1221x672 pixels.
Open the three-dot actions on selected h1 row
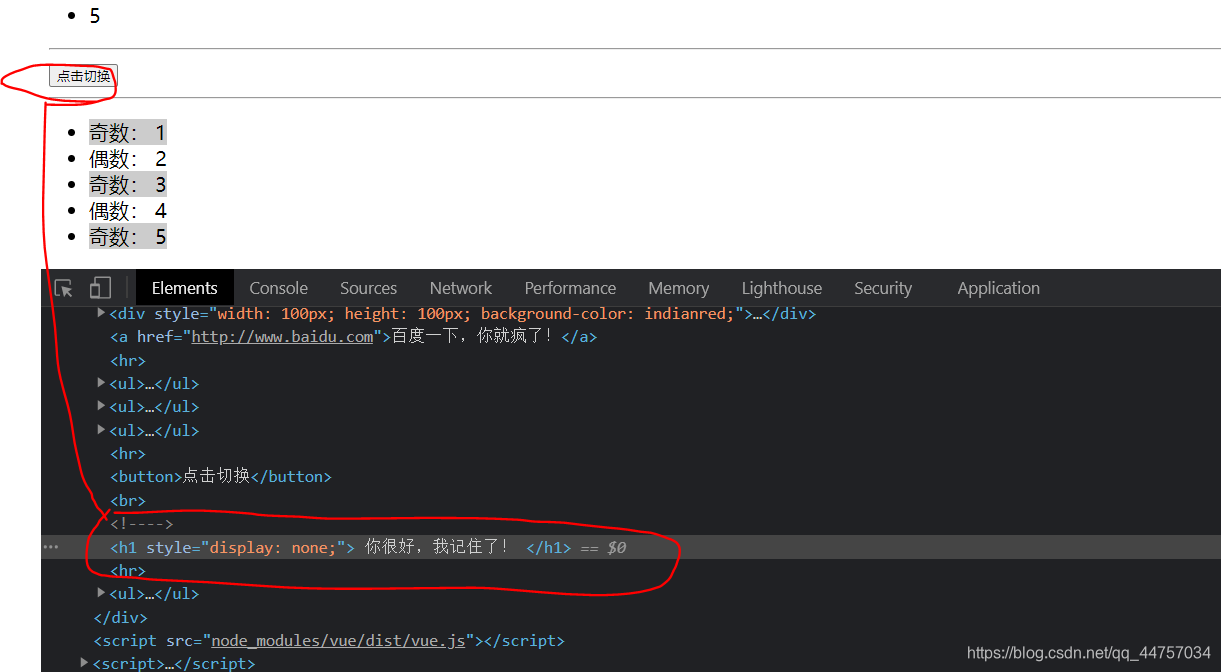(x=51, y=547)
